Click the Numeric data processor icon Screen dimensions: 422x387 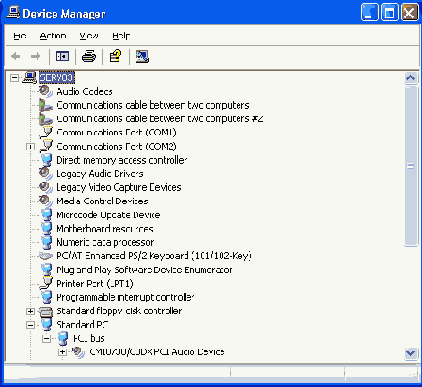(46, 242)
